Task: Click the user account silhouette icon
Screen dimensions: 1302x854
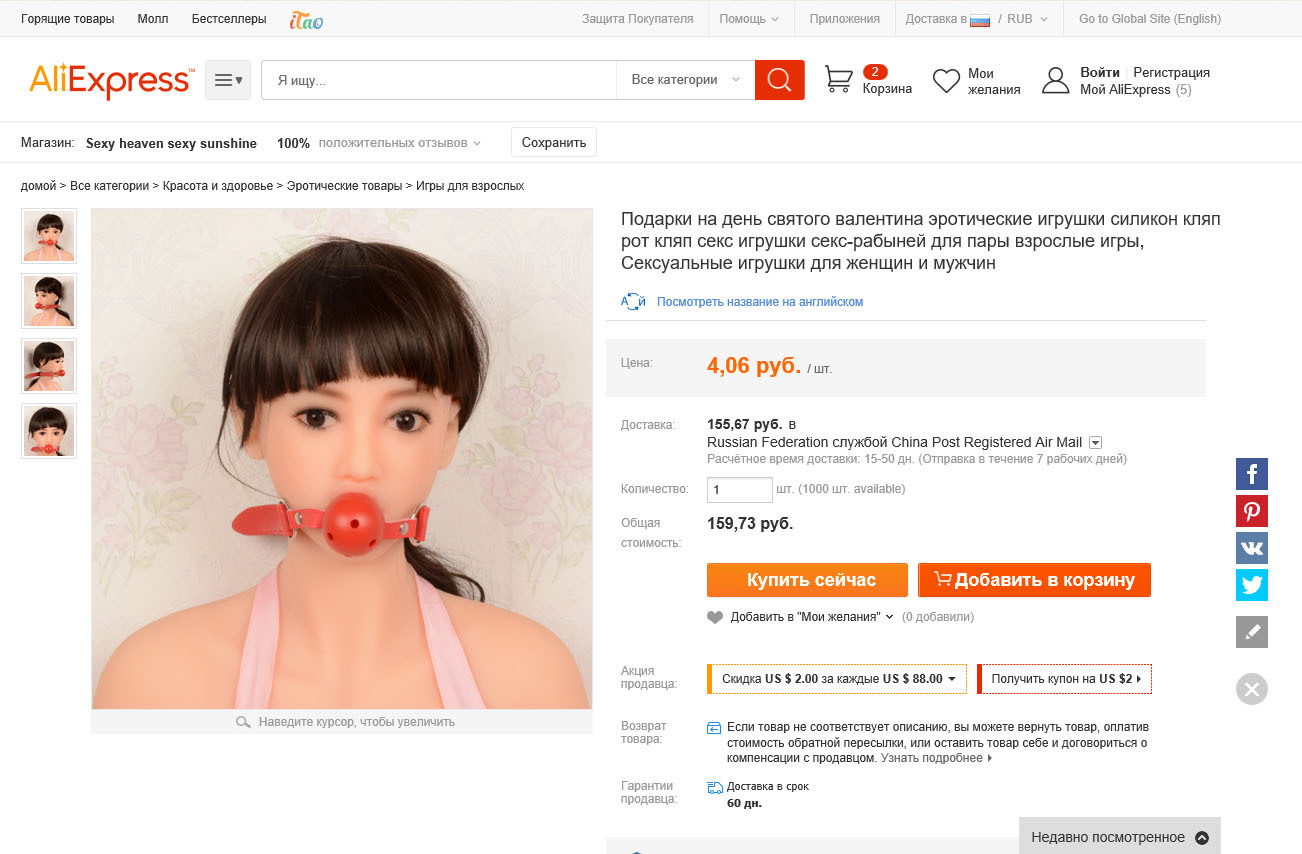Action: (x=1056, y=80)
